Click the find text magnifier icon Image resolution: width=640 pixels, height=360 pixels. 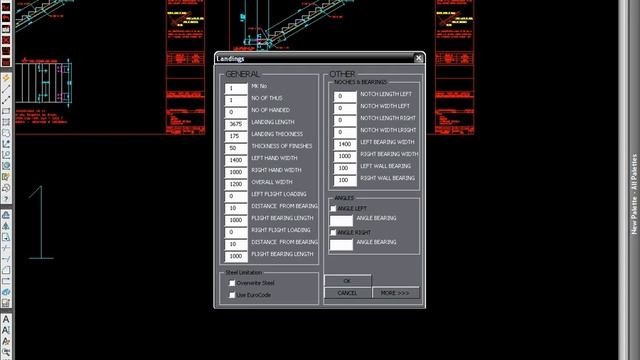point(6,352)
